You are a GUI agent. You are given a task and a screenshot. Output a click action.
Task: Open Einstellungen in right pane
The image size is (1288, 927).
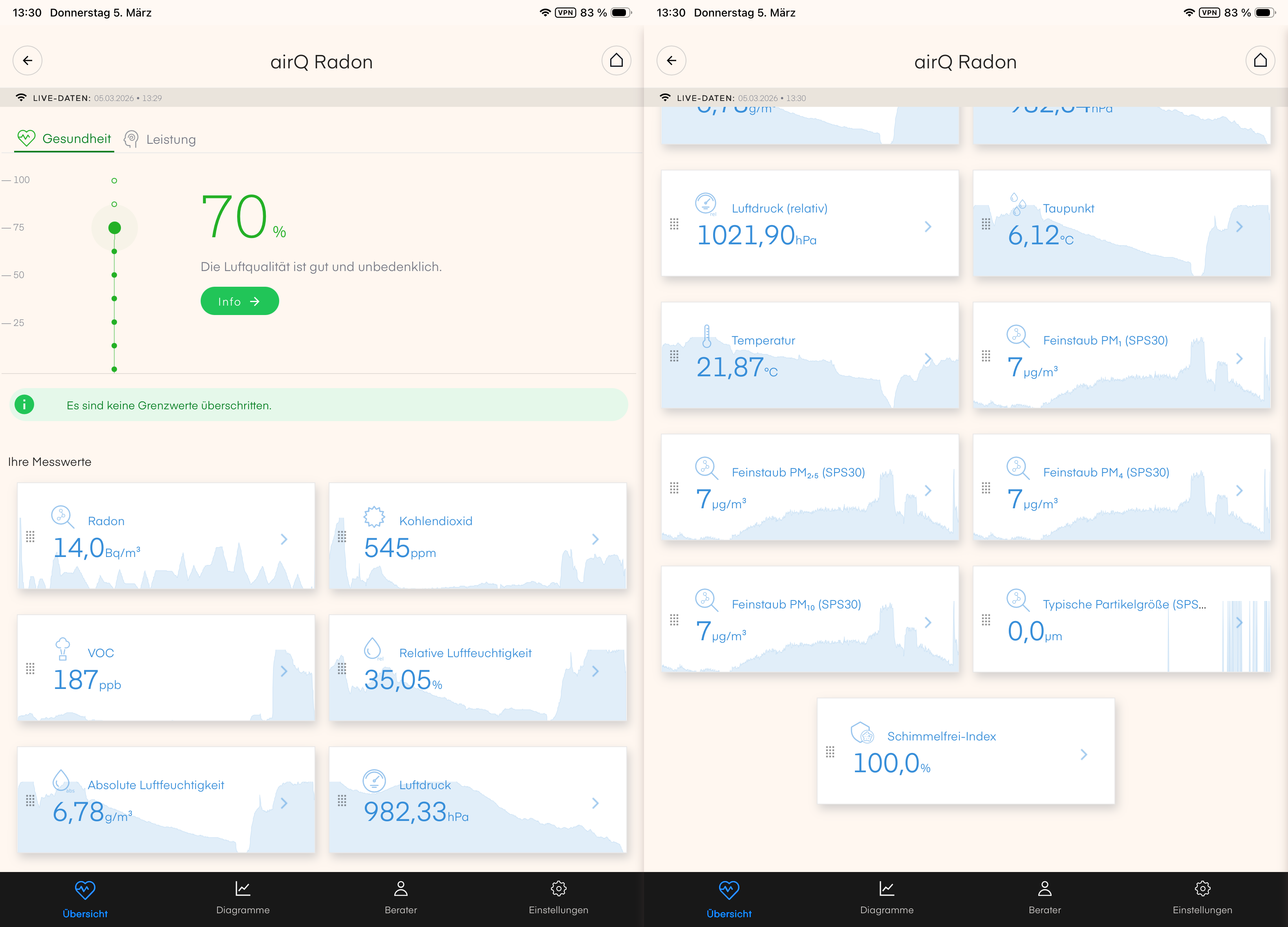(1202, 898)
